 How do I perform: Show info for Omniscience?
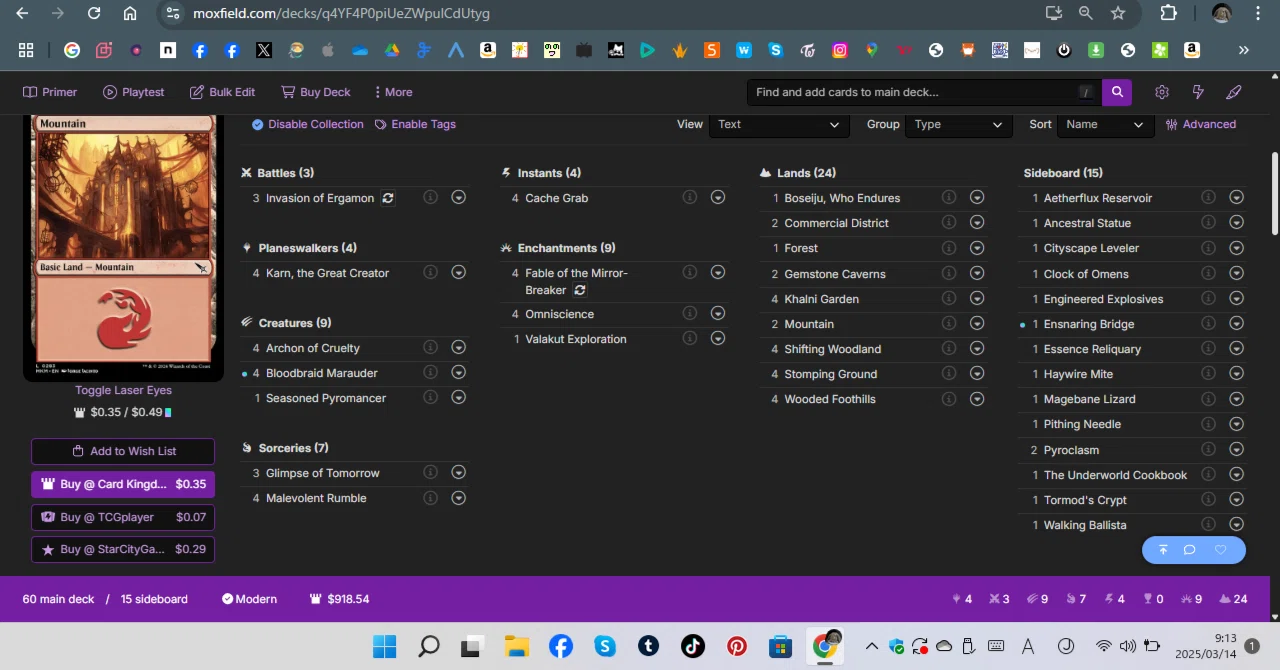(689, 313)
